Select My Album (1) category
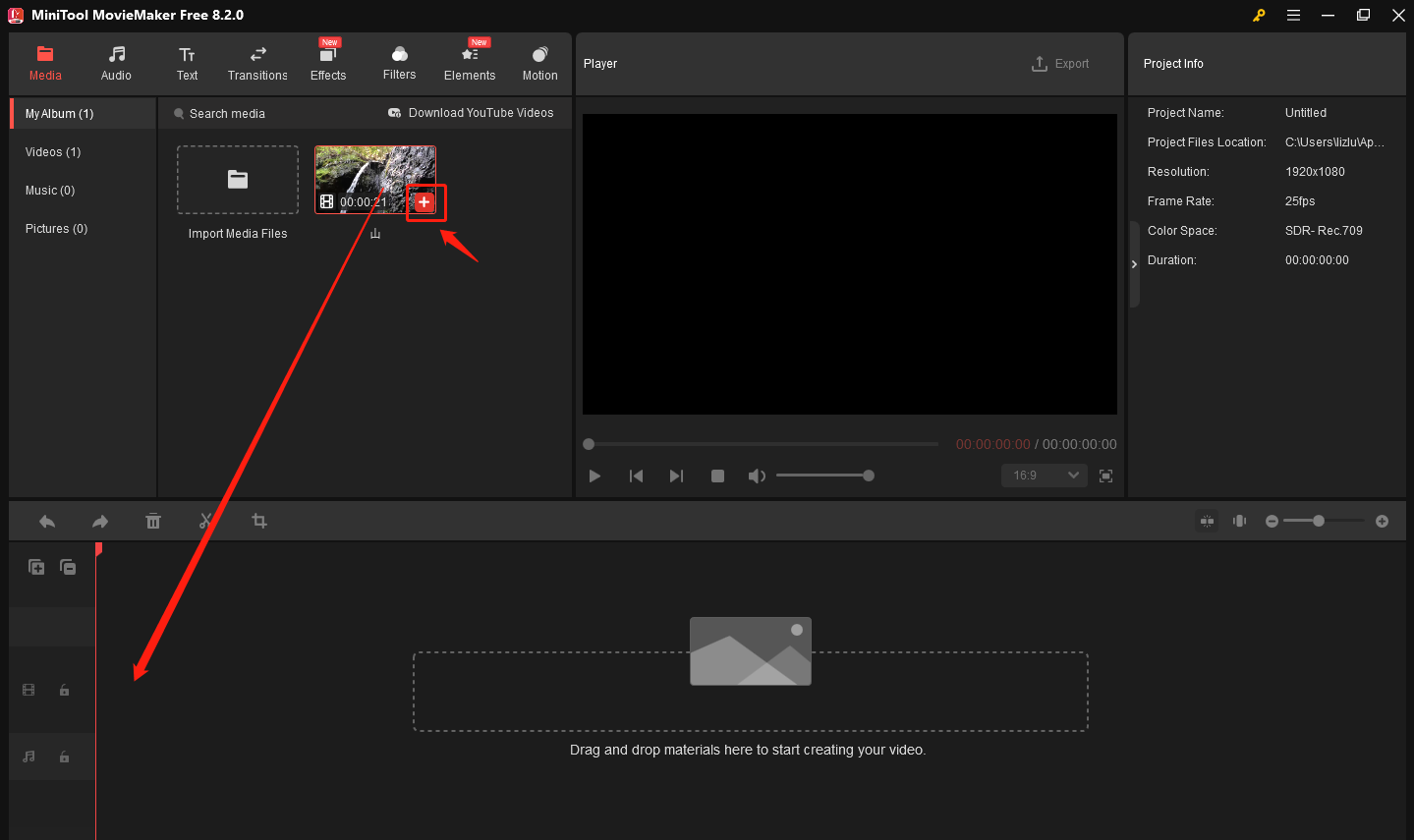Viewport: 1414px width, 840px height. pyautogui.click(x=84, y=114)
